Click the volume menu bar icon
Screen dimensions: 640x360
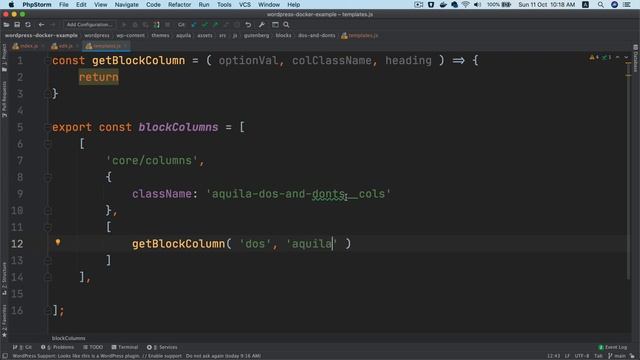(x=477, y=4)
